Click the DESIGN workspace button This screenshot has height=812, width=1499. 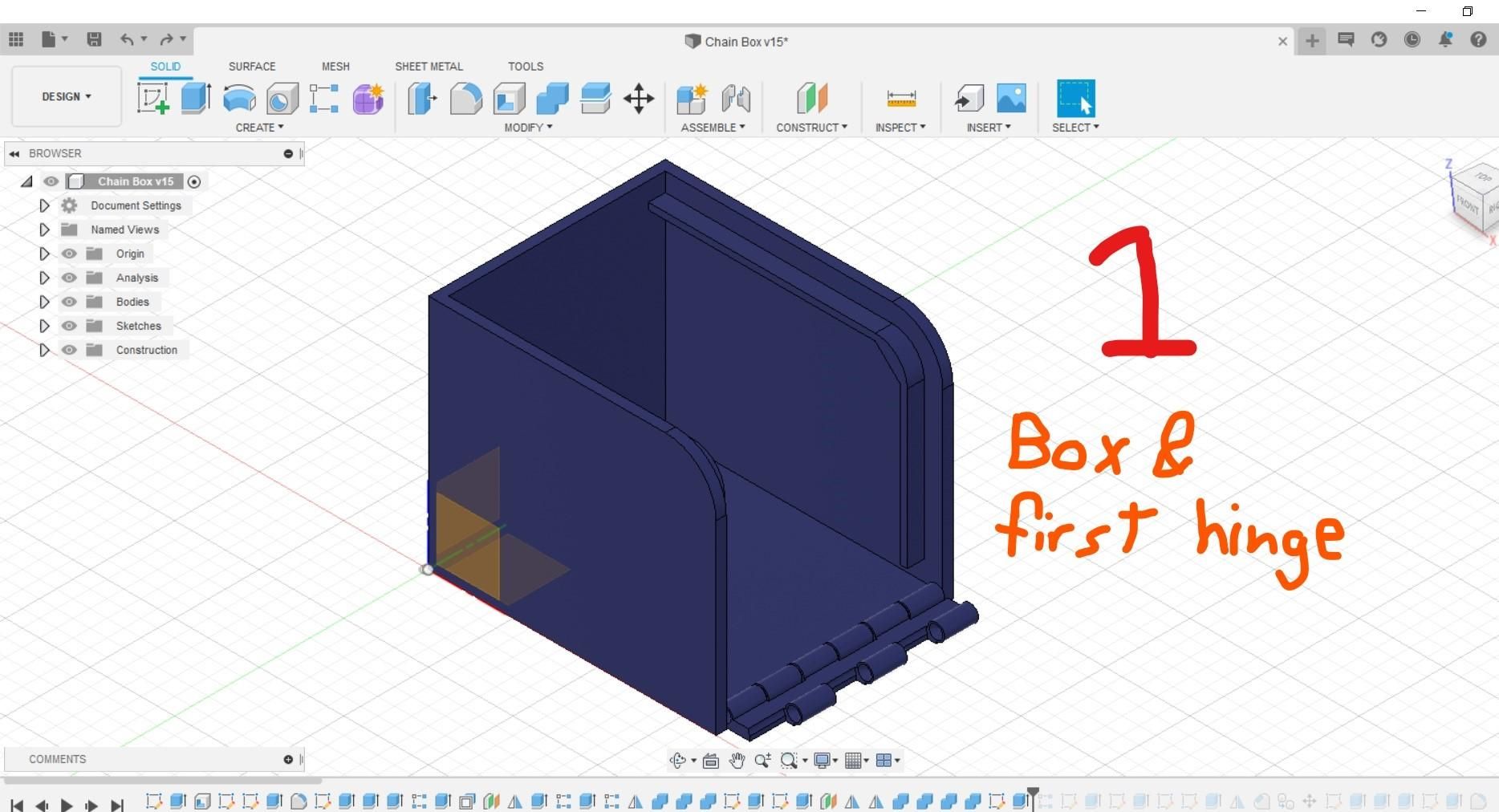[x=66, y=96]
